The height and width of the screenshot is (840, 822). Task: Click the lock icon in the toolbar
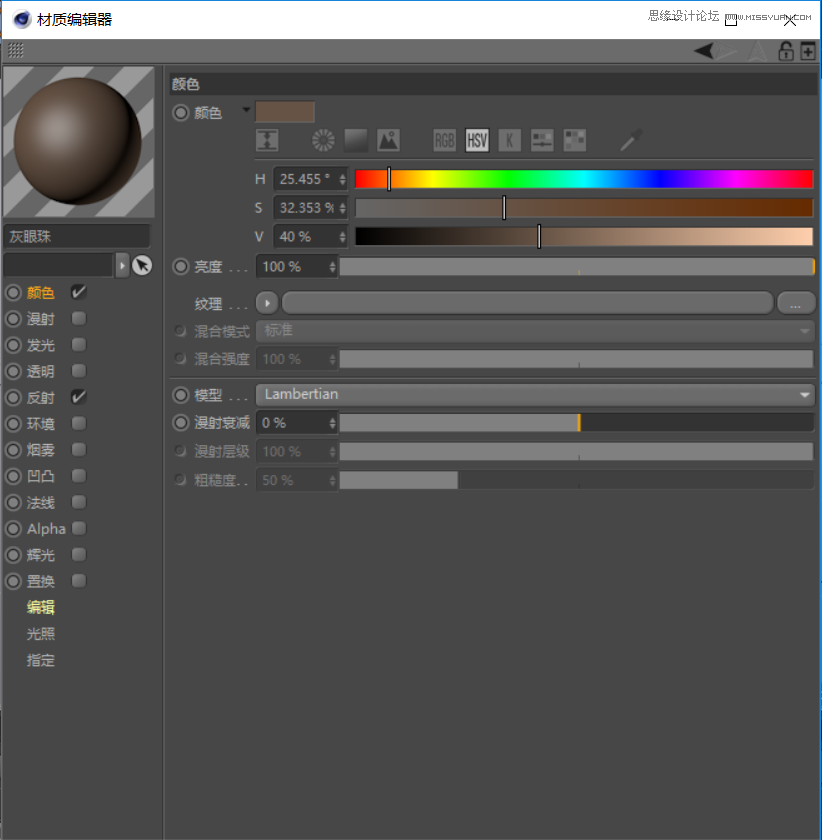[786, 50]
